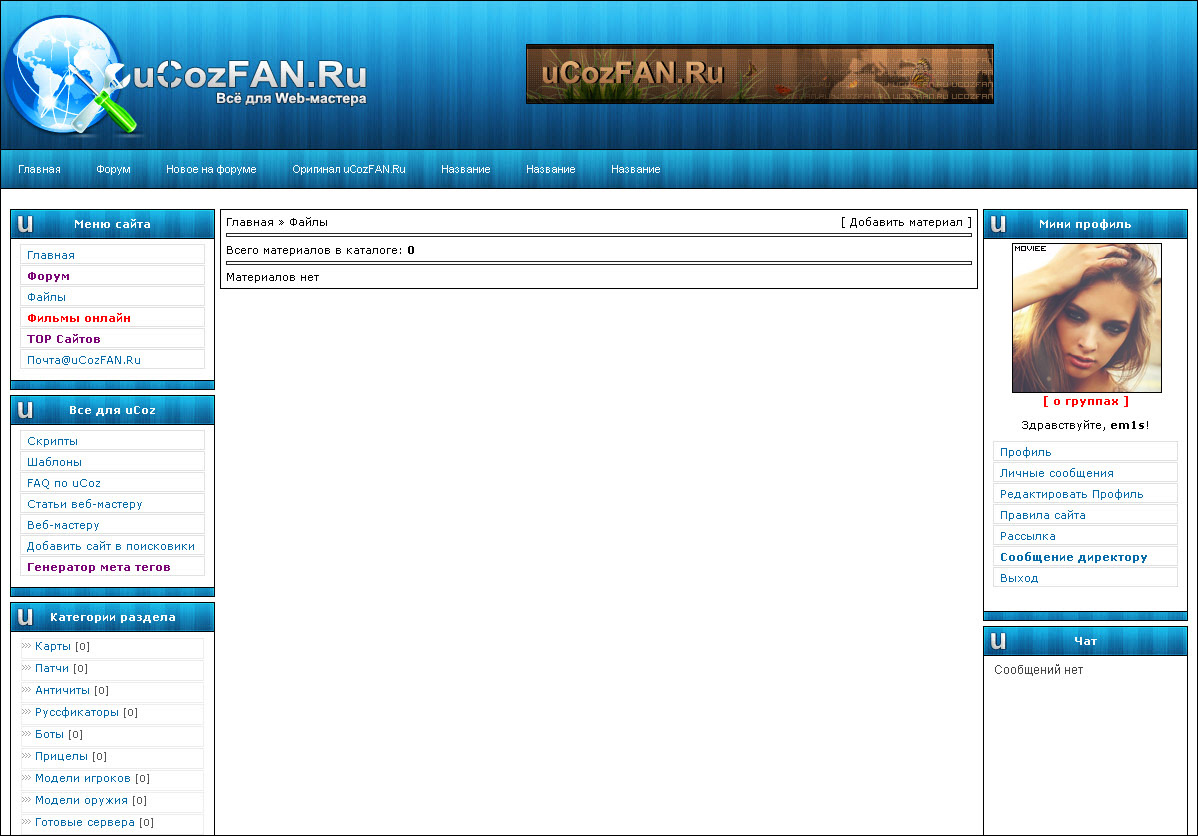Click the 'u' icon beside Чат
Image resolution: width=1198 pixels, height=836 pixels.
(999, 641)
